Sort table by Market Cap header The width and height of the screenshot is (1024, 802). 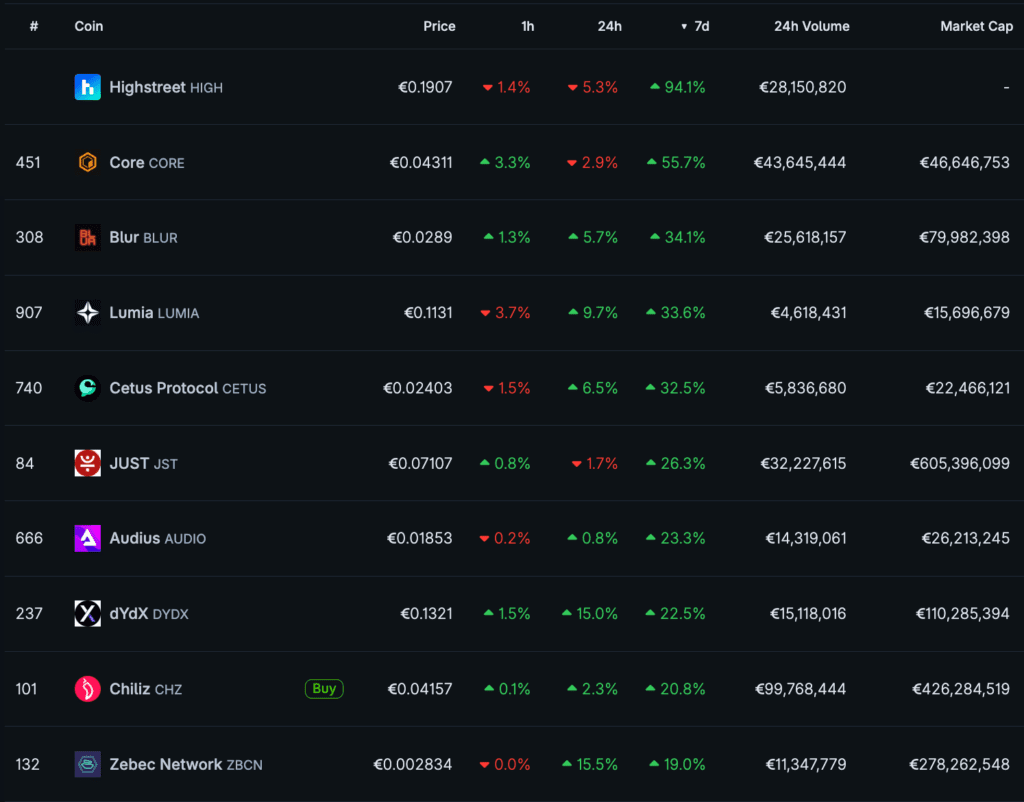[976, 26]
